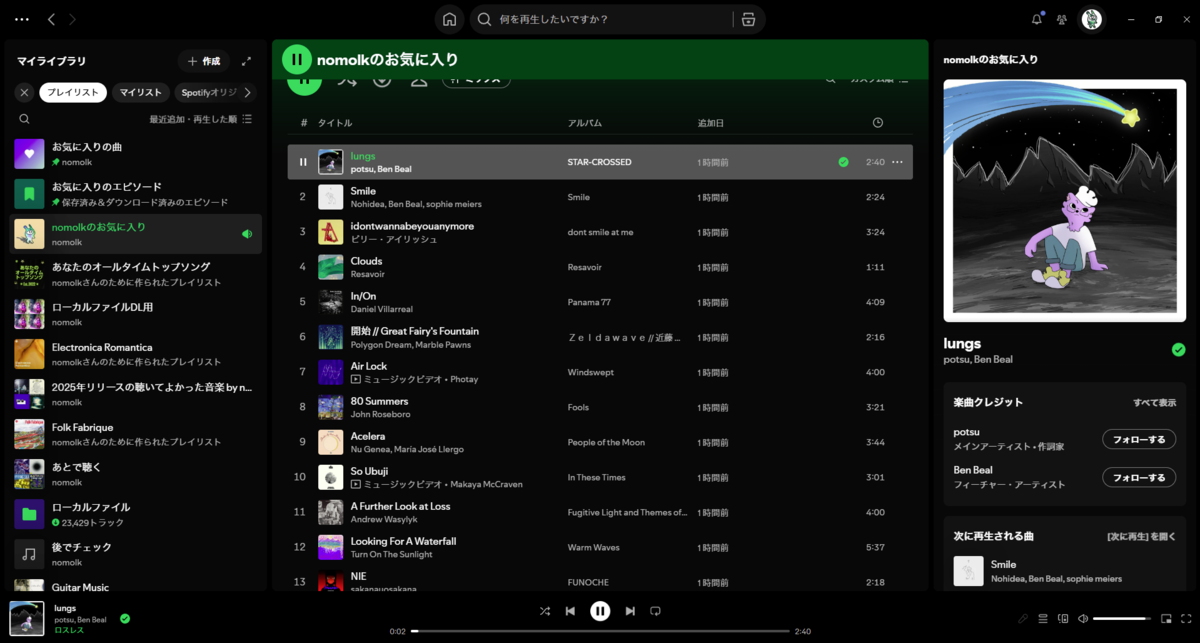
Task: Select the 80 Summers track
Action: click(x=600, y=407)
